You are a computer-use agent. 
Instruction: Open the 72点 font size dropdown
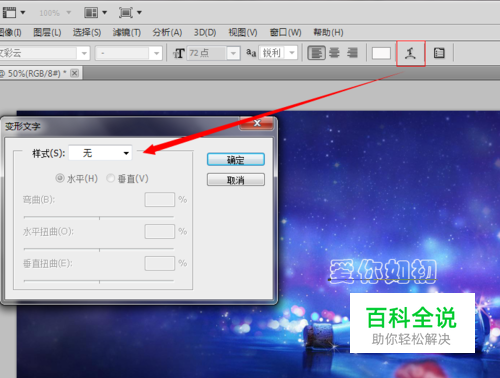pos(233,53)
